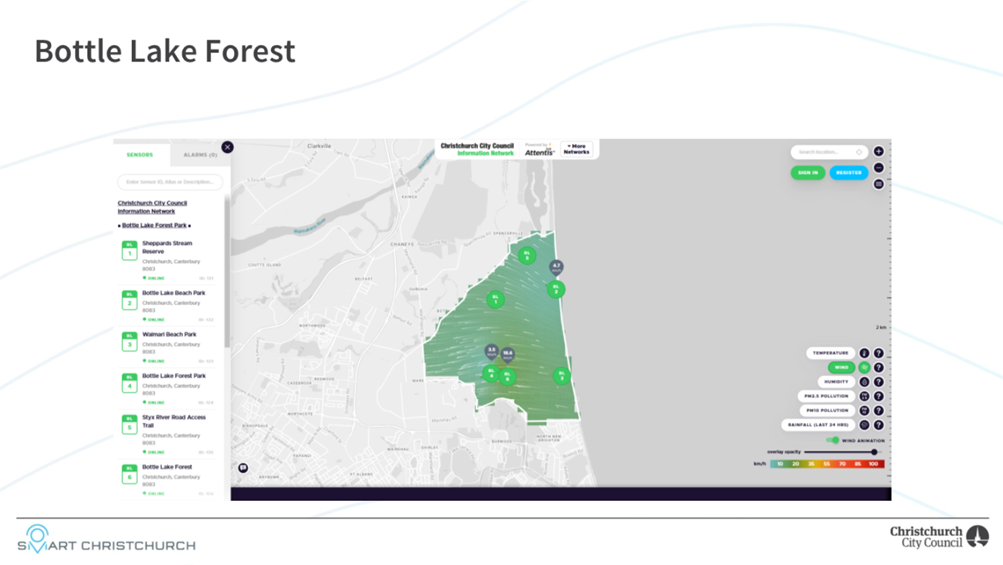Switch to the Alarms tab
The width and height of the screenshot is (1003, 565).
[x=200, y=155]
